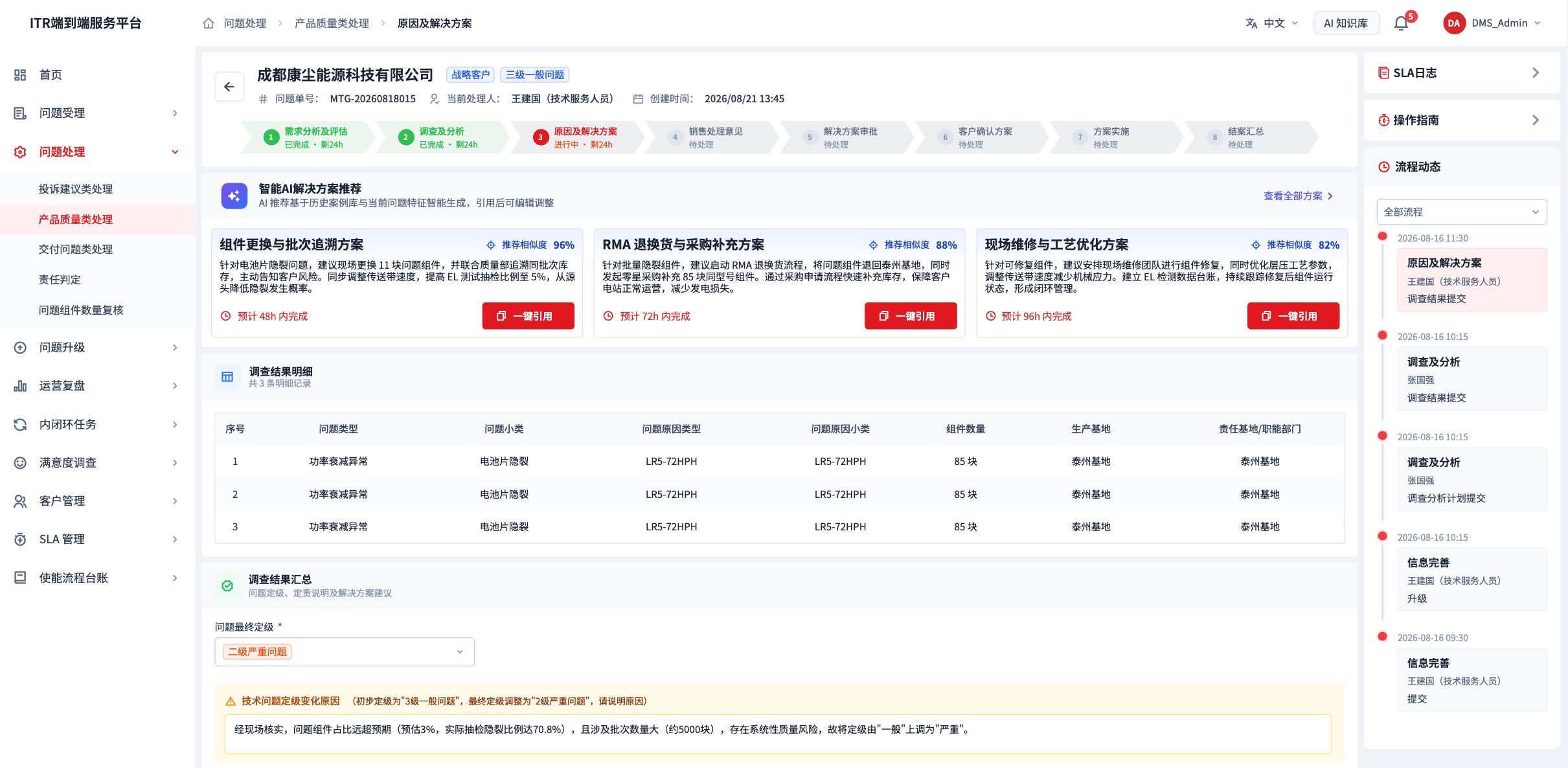Click the 调查结果汇总 check icon
Screen dimensions: 1568x768
click(x=227, y=586)
